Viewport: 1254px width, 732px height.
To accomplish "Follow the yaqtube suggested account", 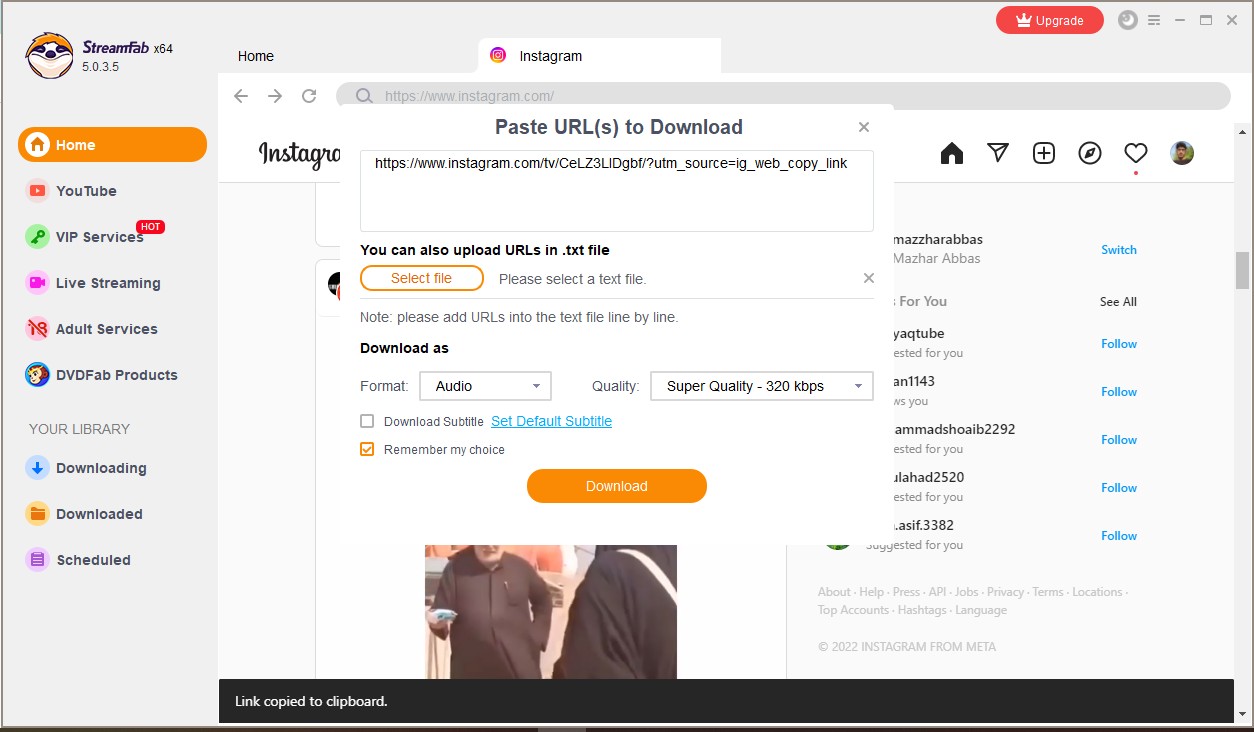I will coord(1119,344).
